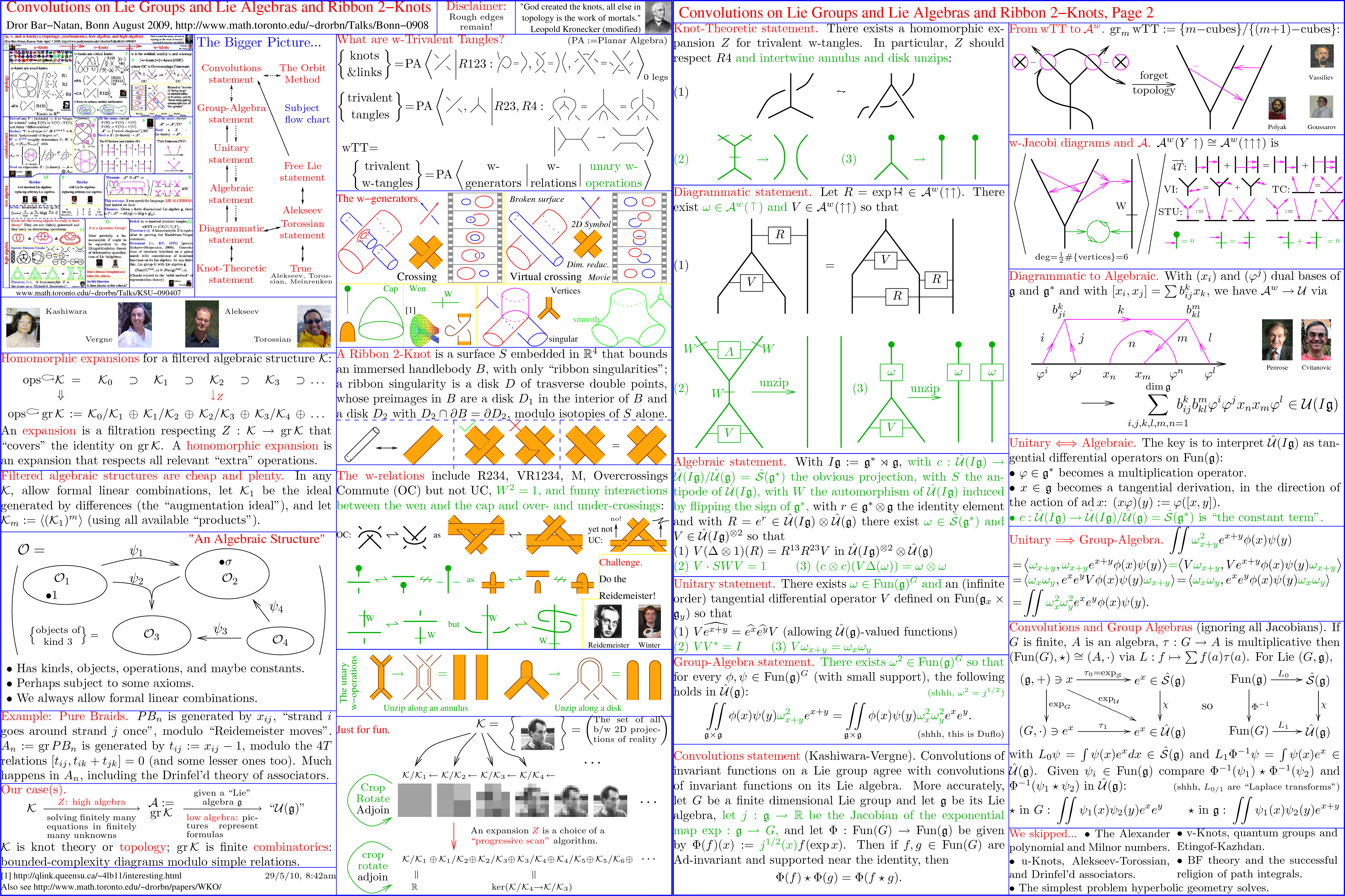Click the face photo inside the K = braces
Viewport: 1345px width, 896px height.
(x=537, y=734)
